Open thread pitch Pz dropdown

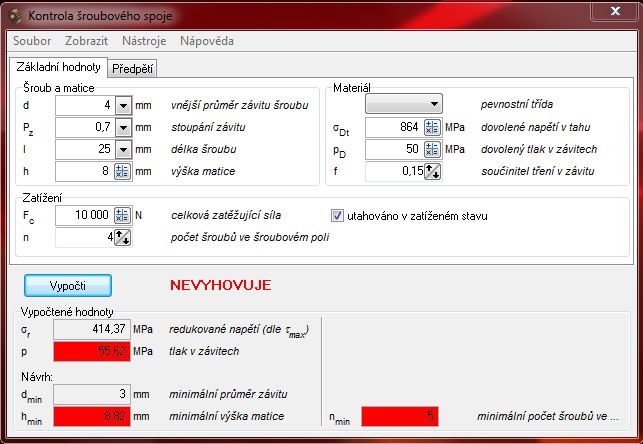[123, 127]
